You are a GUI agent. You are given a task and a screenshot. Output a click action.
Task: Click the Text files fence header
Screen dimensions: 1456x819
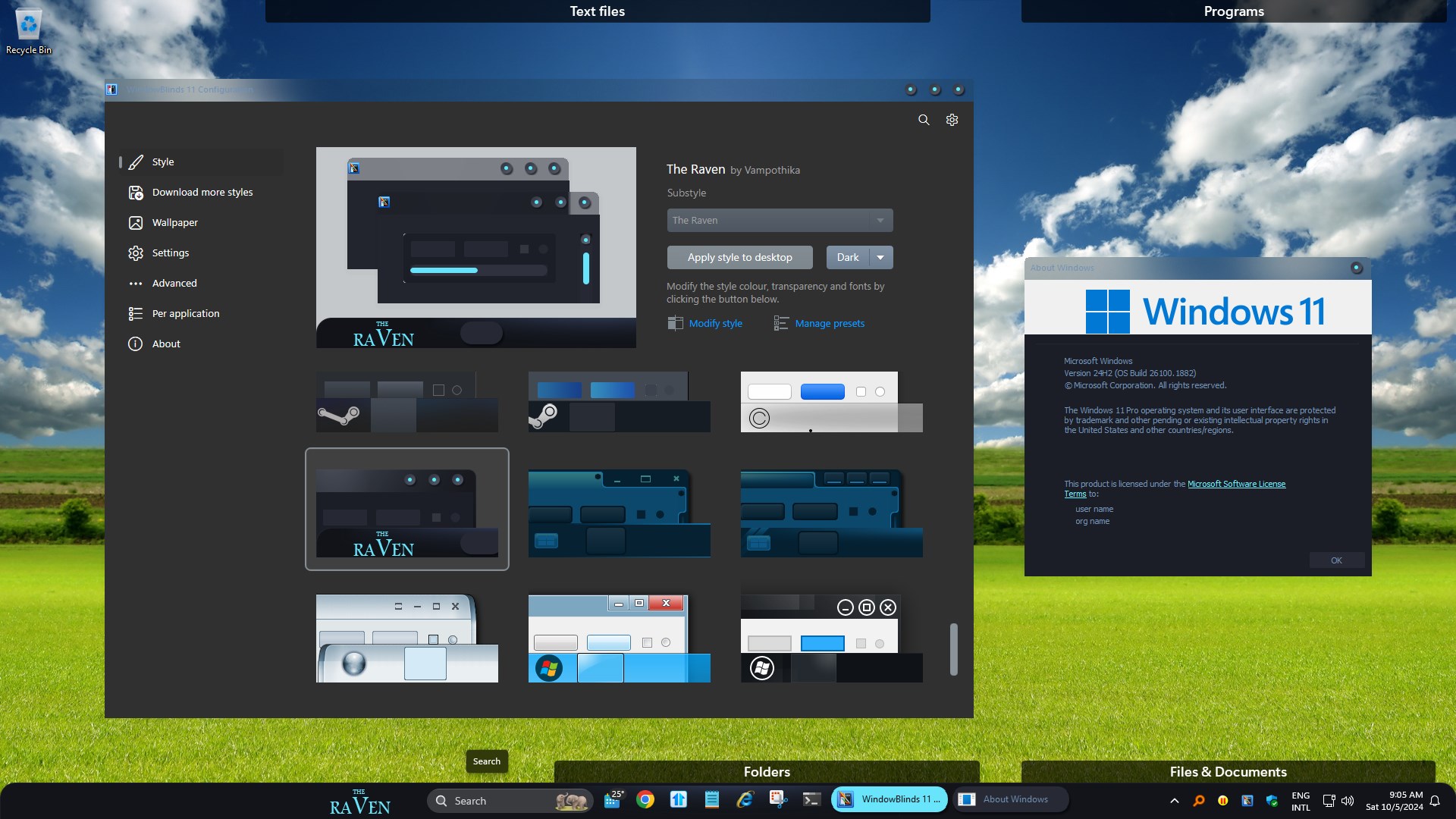coord(598,11)
